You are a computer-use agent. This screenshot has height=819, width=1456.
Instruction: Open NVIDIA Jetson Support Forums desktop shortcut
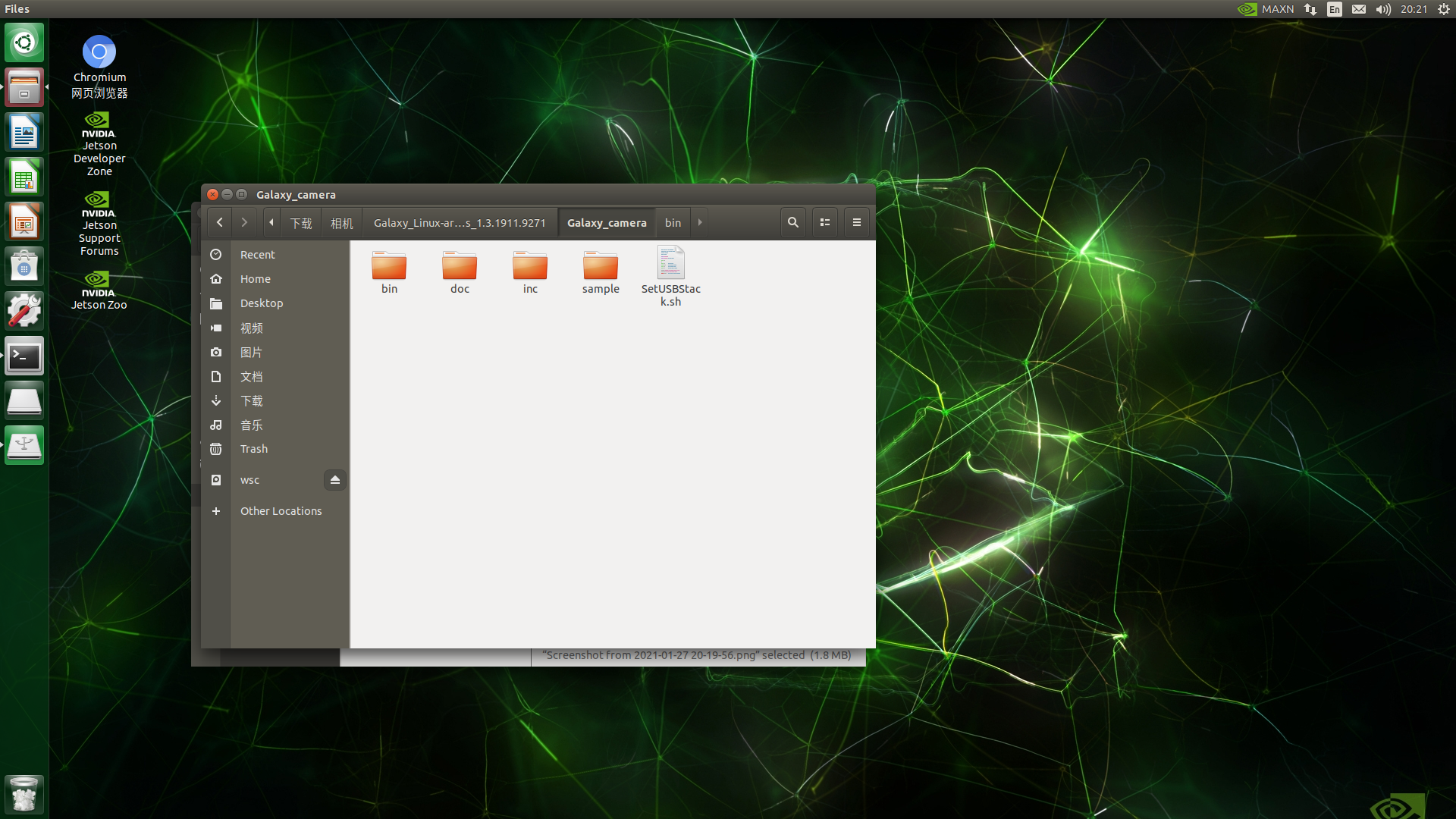tap(99, 224)
